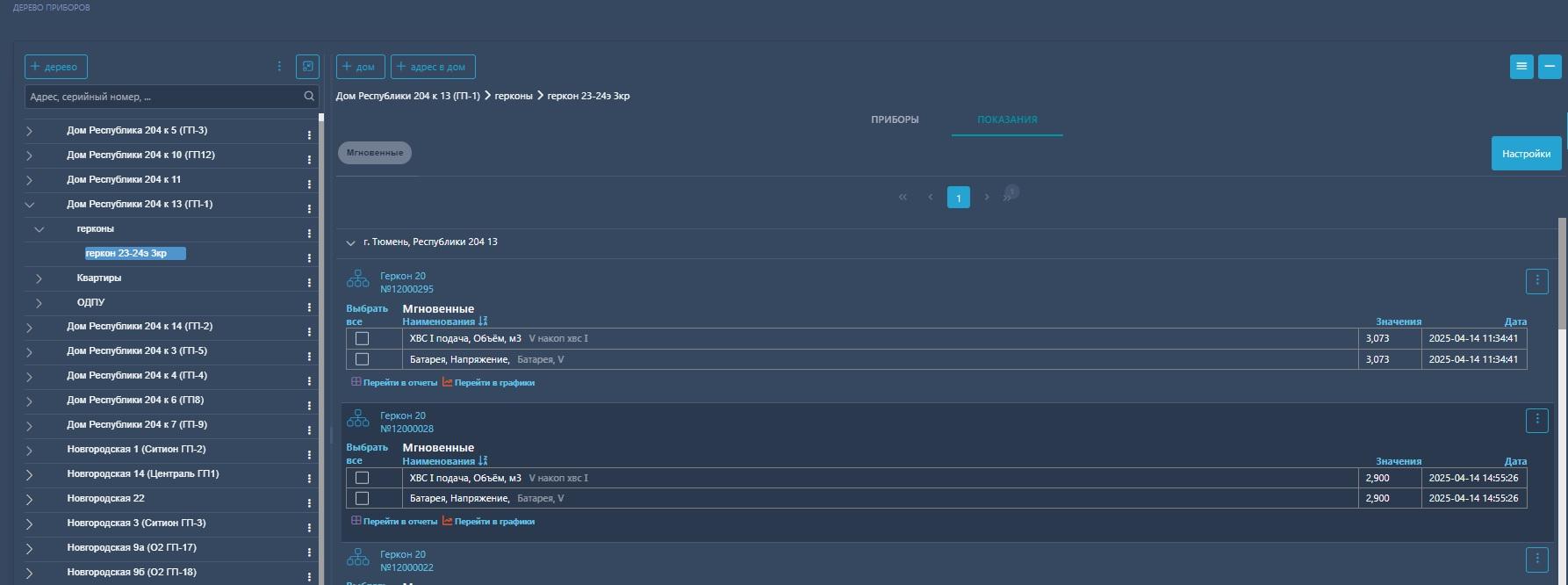Open the Настройки button

[1526, 154]
